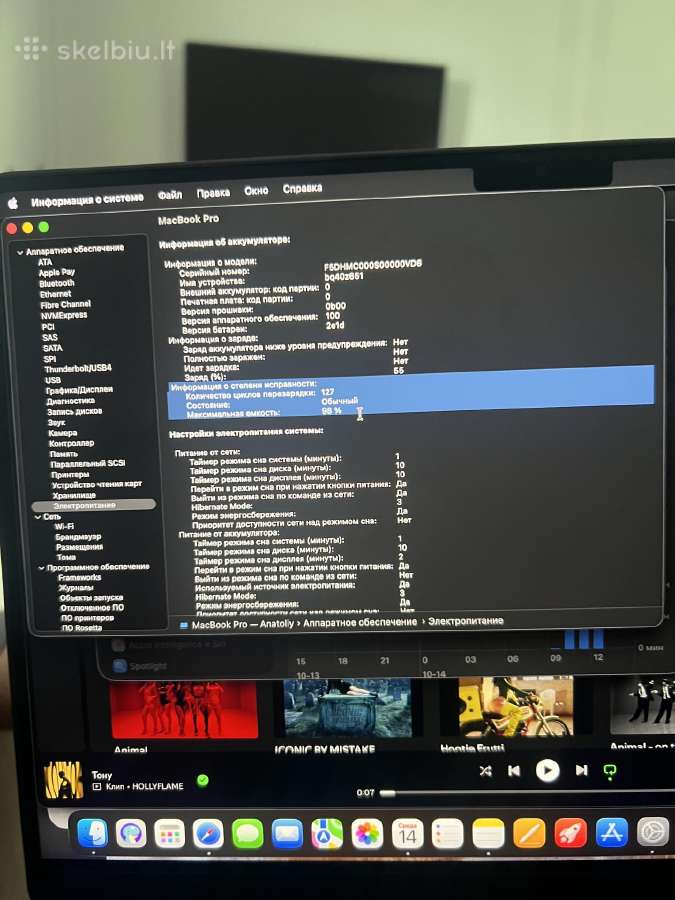Screen dimensions: 675x900
Task: Select ATA in the sidebar
Action: pos(45,262)
